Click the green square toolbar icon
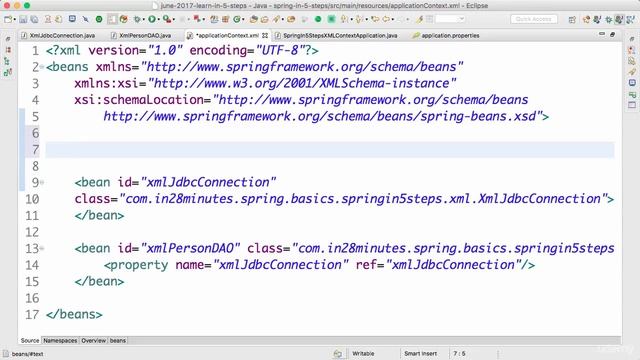 (331, 19)
